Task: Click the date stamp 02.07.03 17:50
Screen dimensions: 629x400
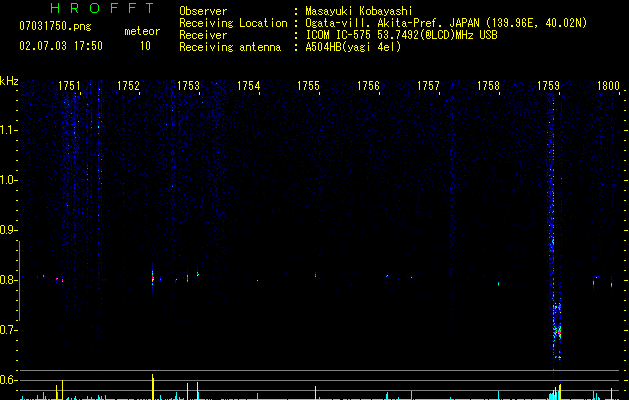Action: [61, 46]
